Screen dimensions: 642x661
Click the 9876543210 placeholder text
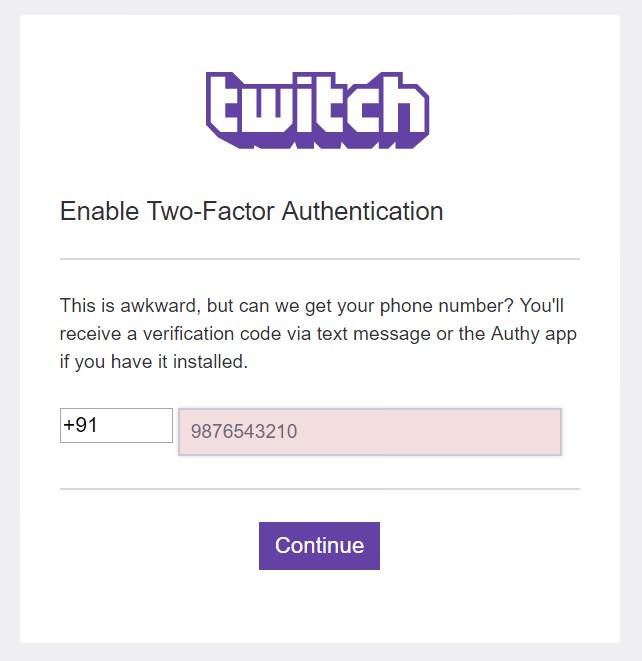tap(244, 431)
